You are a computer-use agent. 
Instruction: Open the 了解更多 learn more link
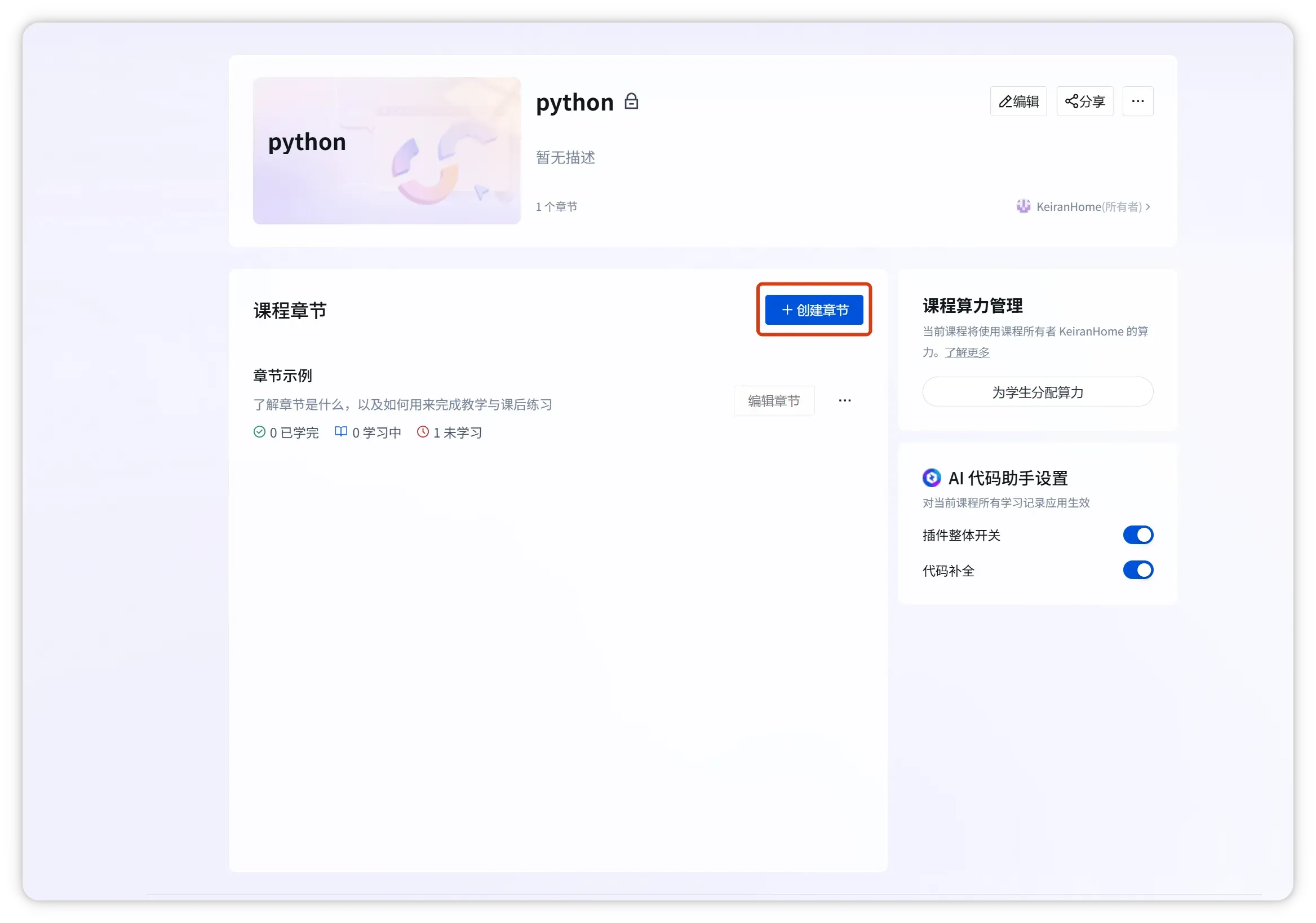click(x=967, y=352)
